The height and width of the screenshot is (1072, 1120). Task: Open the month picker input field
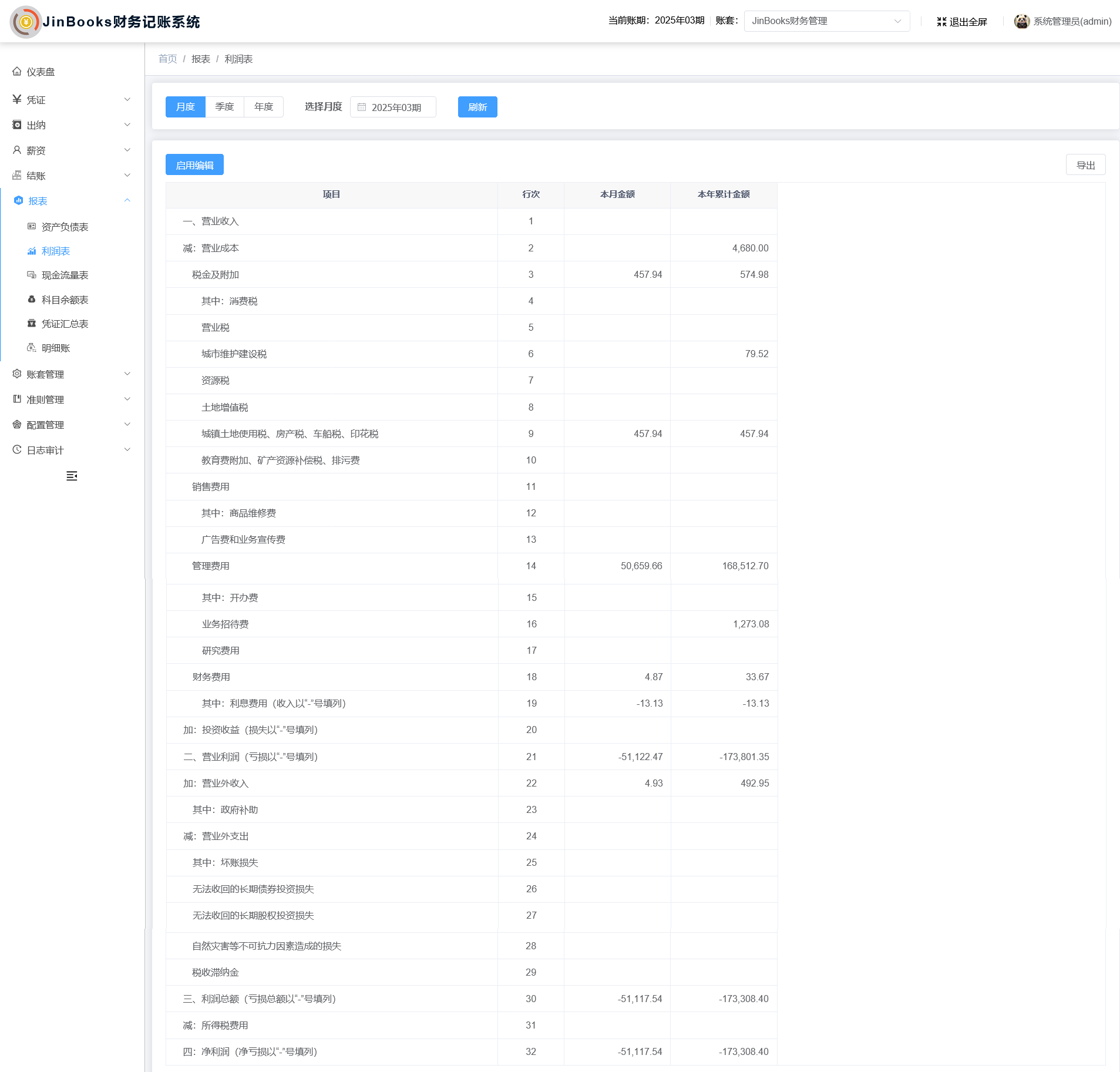click(393, 107)
